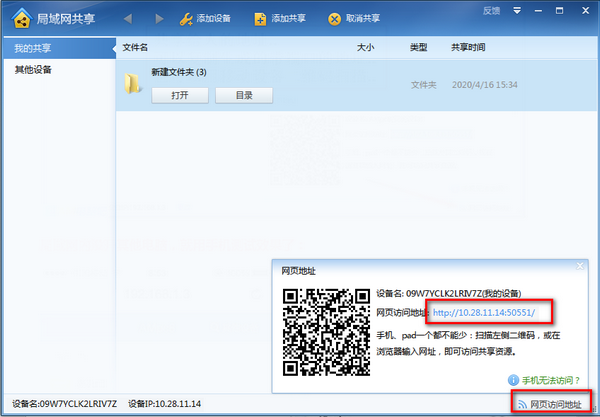Close the 局域网共享 window
600x417 pixels.
pyautogui.click(x=585, y=11)
